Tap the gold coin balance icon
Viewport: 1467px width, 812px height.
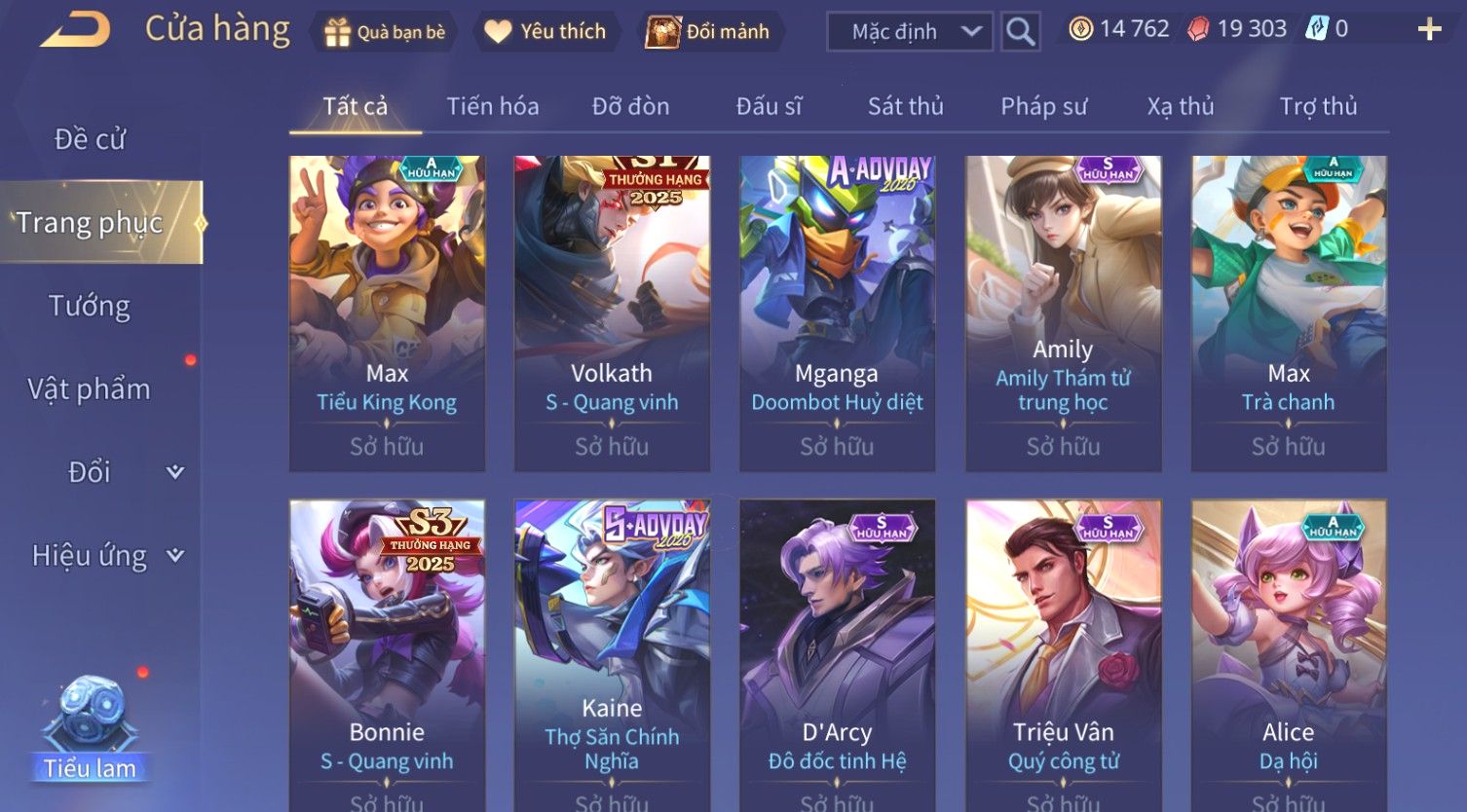coord(1080,29)
